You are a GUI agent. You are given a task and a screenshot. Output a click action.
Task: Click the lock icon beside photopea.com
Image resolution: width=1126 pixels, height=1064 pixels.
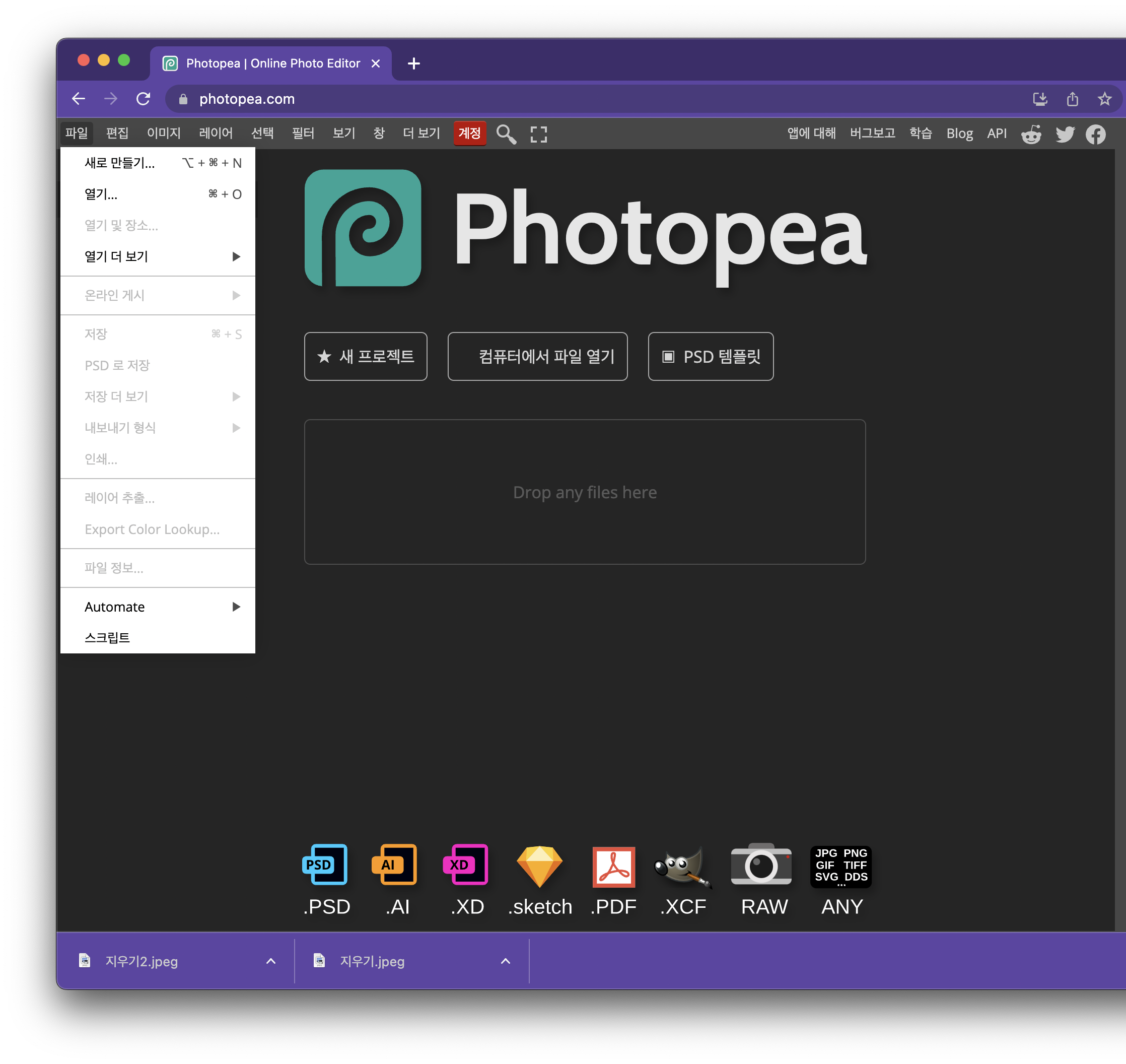tap(183, 99)
